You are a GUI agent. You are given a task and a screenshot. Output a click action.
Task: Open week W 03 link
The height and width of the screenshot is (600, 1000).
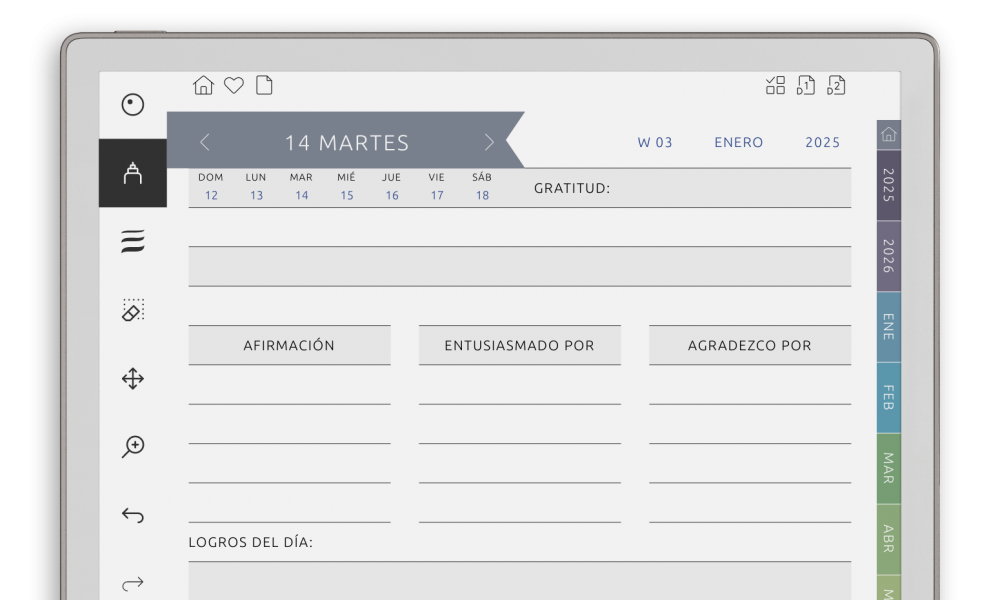pos(655,142)
